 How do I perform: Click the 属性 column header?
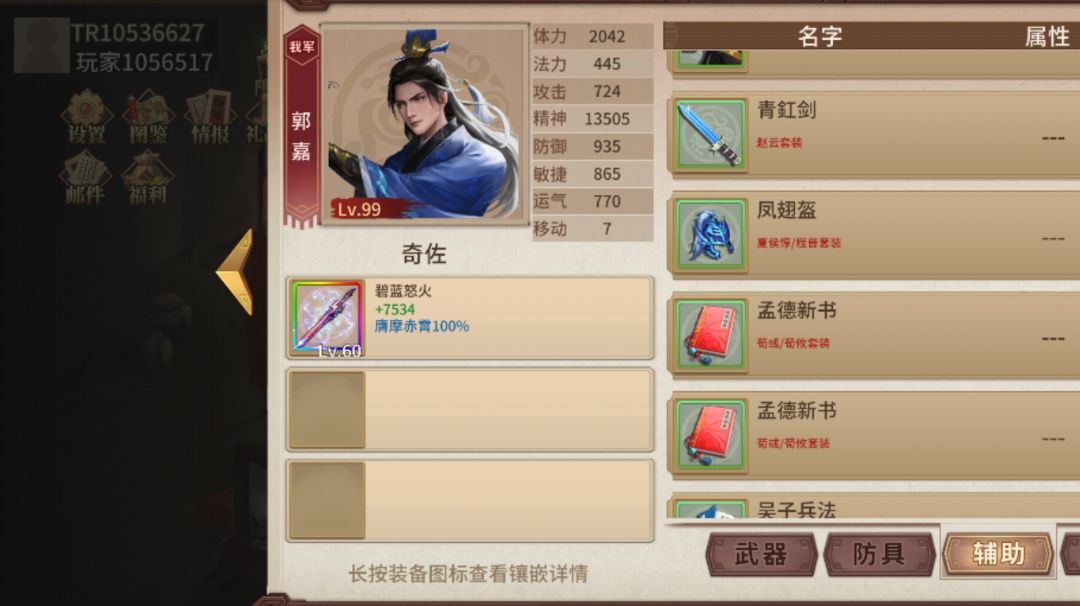(1047, 36)
